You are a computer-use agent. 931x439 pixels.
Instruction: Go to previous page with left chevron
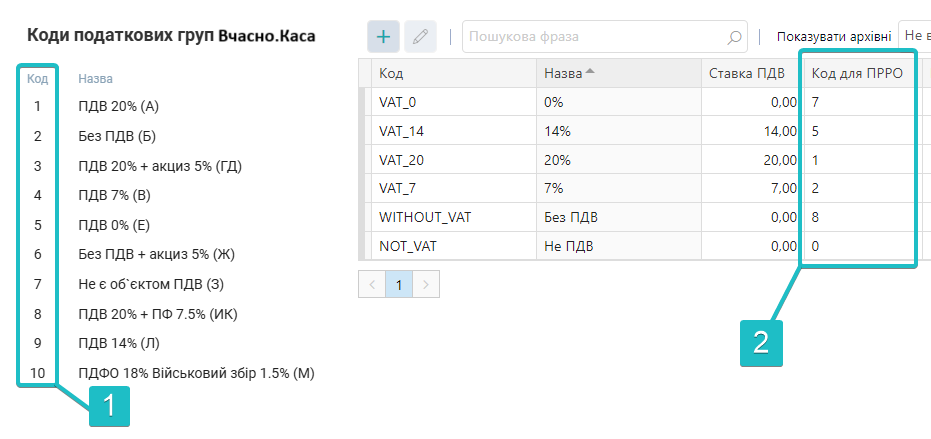click(372, 284)
